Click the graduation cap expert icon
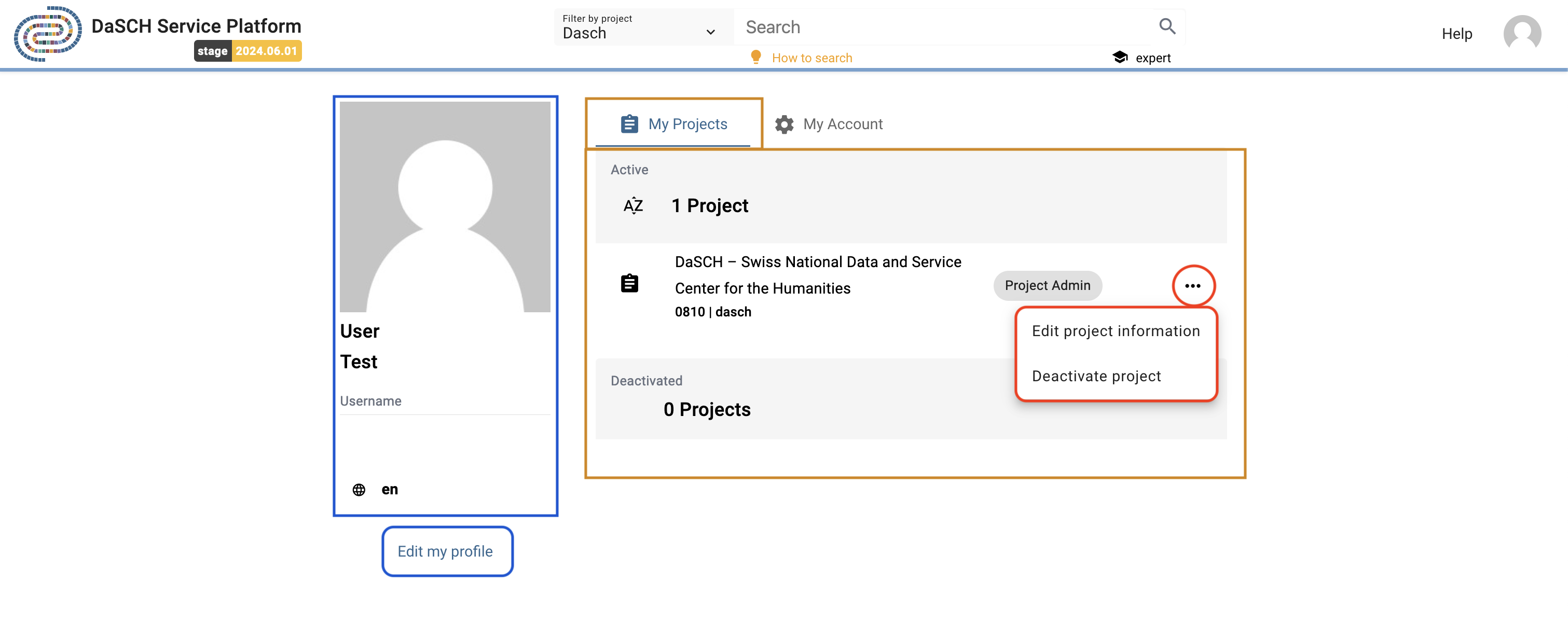Viewport: 1568px width, 638px height. (1119, 57)
